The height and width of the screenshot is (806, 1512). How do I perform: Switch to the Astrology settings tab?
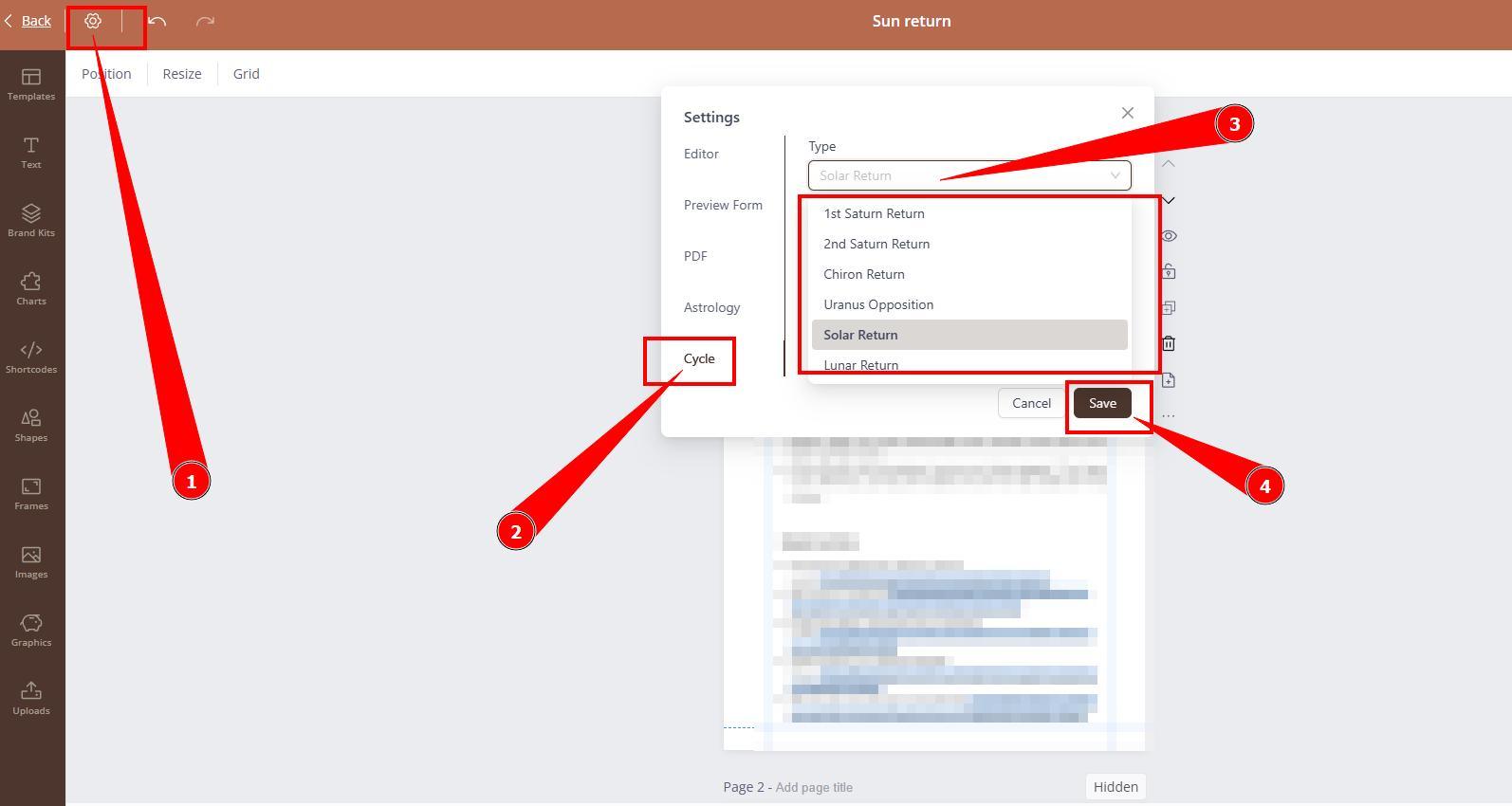711,307
